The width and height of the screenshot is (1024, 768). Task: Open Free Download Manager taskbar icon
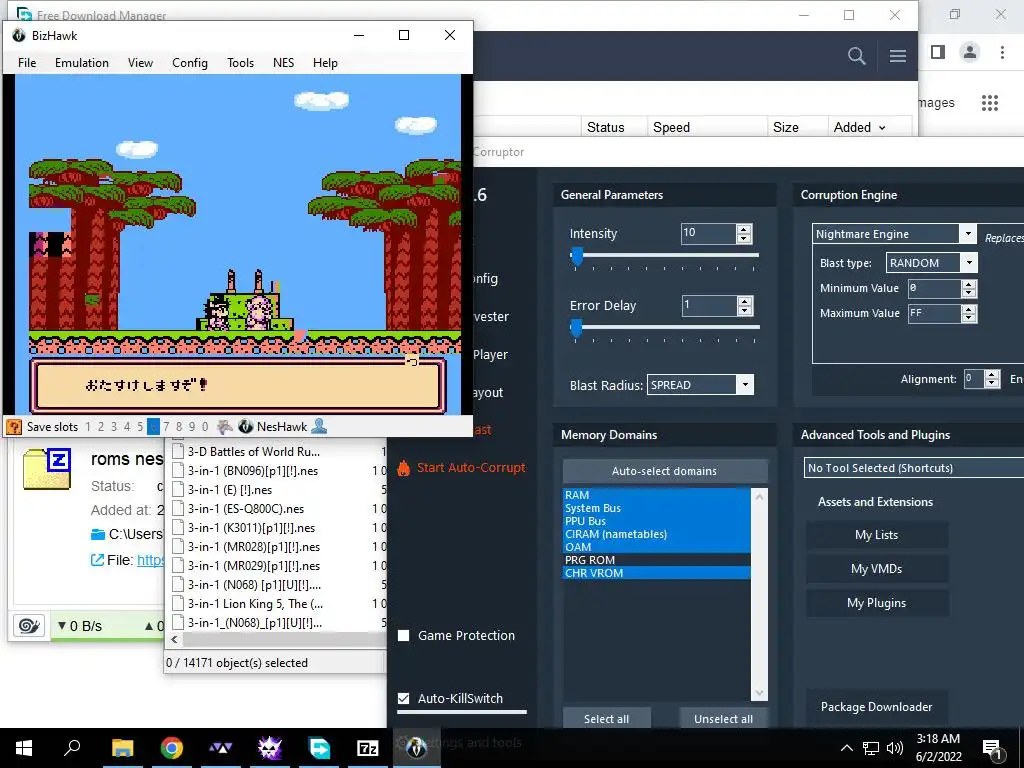click(319, 748)
